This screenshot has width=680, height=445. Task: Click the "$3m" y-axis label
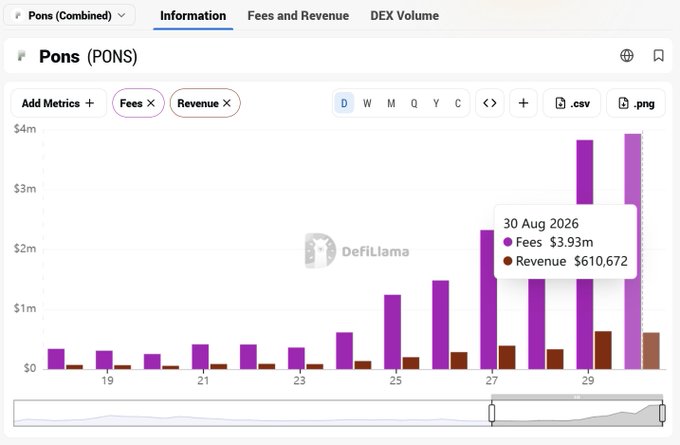(x=25, y=189)
